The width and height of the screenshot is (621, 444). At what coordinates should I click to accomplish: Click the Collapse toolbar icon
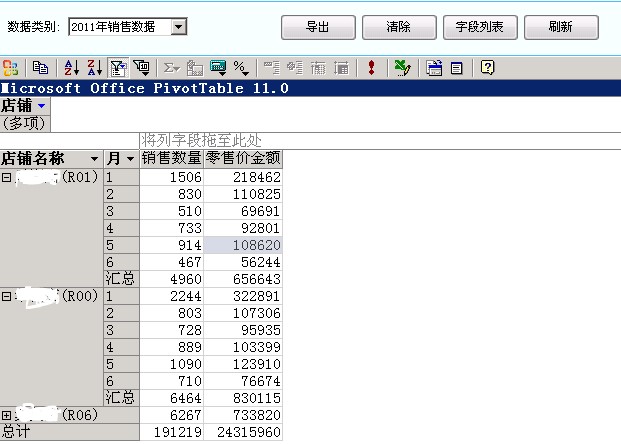(x=272, y=68)
